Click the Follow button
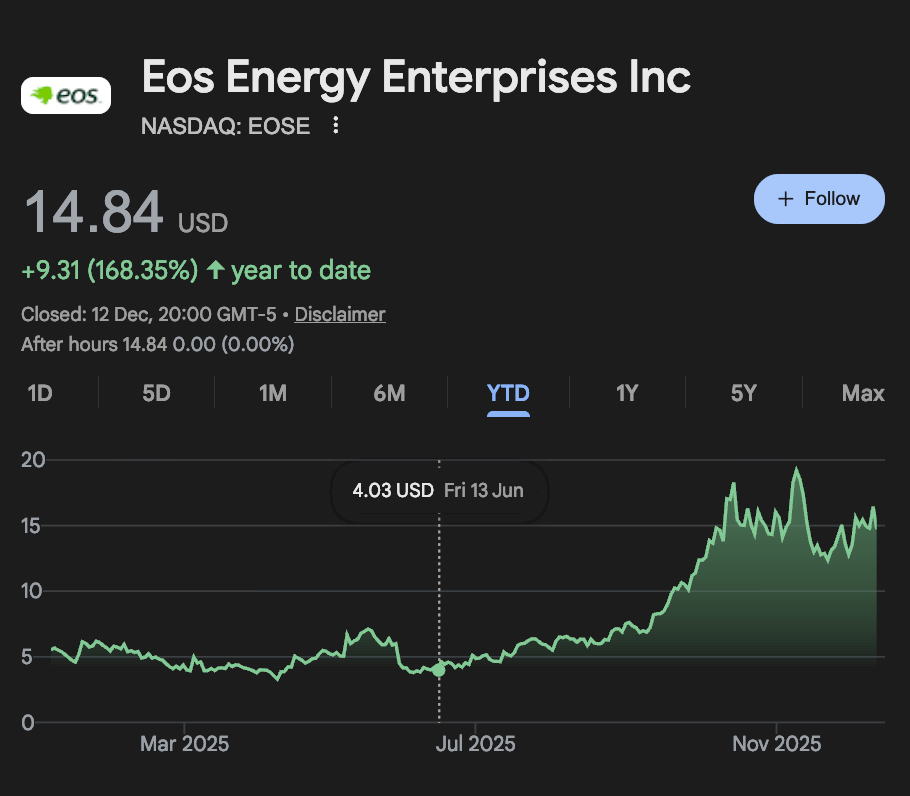The height and width of the screenshot is (796, 910). 819,198
